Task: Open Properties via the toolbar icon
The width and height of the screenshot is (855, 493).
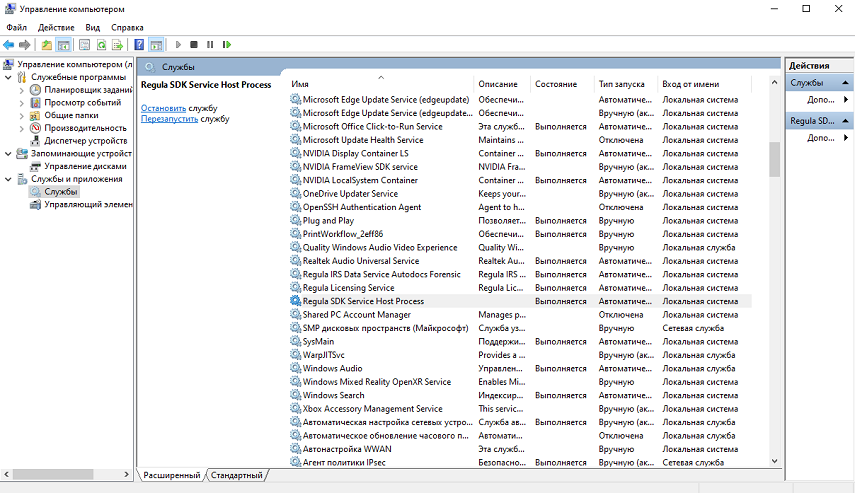Action: [85, 45]
